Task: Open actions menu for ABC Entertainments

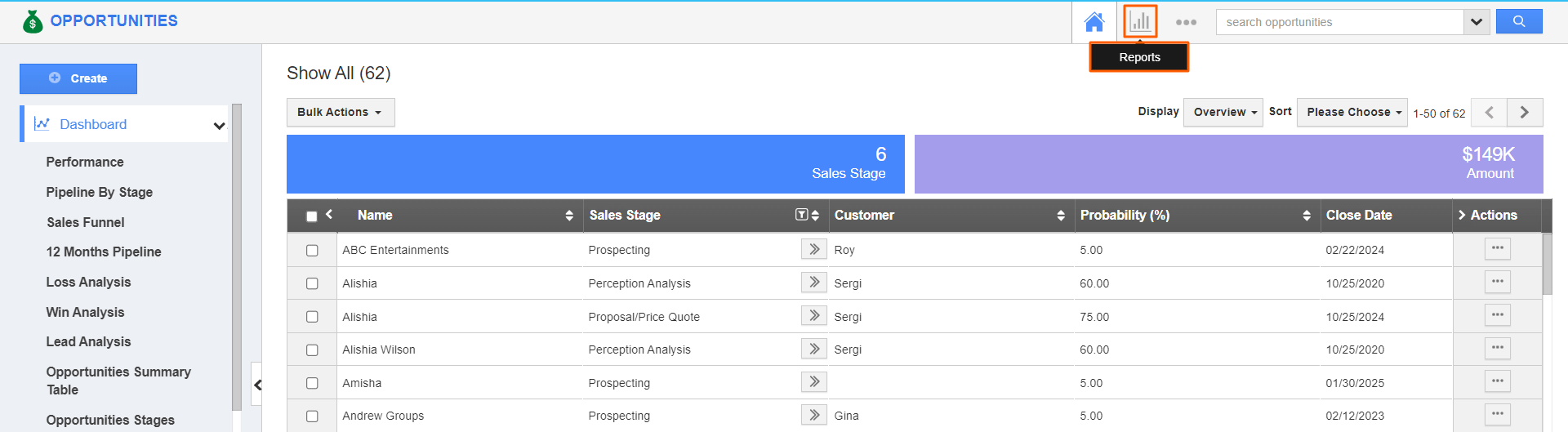Action: coord(1497,248)
